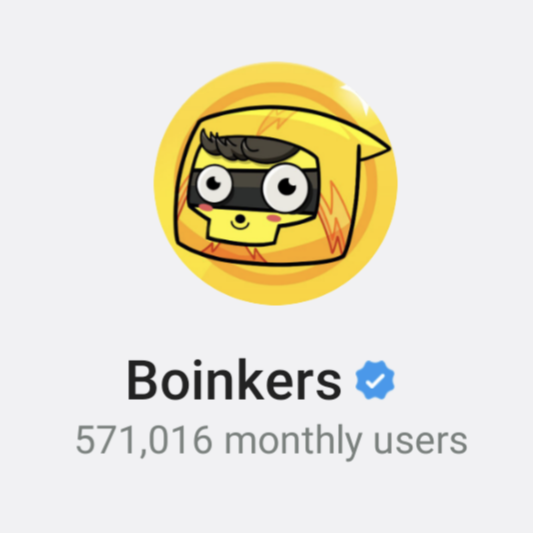Click the pink blush on right cheek

tap(274, 218)
